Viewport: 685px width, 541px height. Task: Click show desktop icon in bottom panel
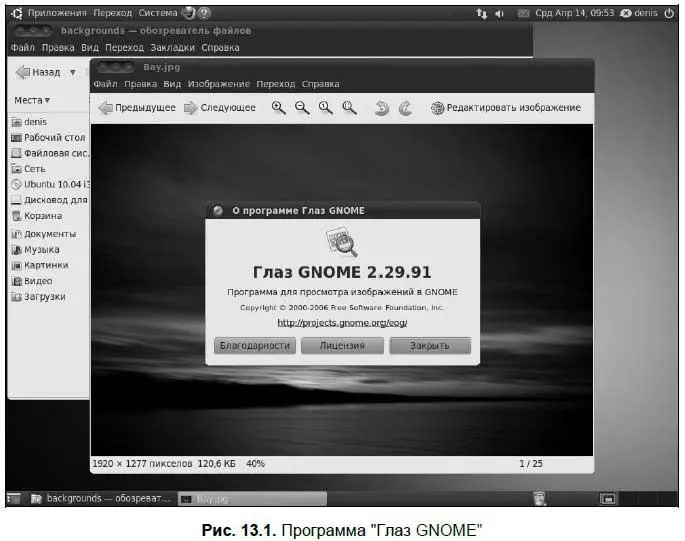14,498
